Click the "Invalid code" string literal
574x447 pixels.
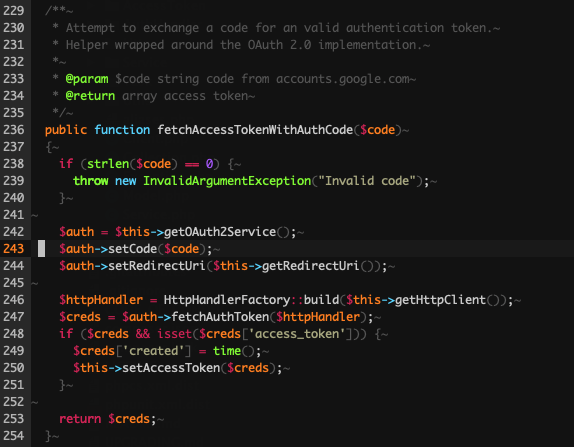(x=367, y=180)
